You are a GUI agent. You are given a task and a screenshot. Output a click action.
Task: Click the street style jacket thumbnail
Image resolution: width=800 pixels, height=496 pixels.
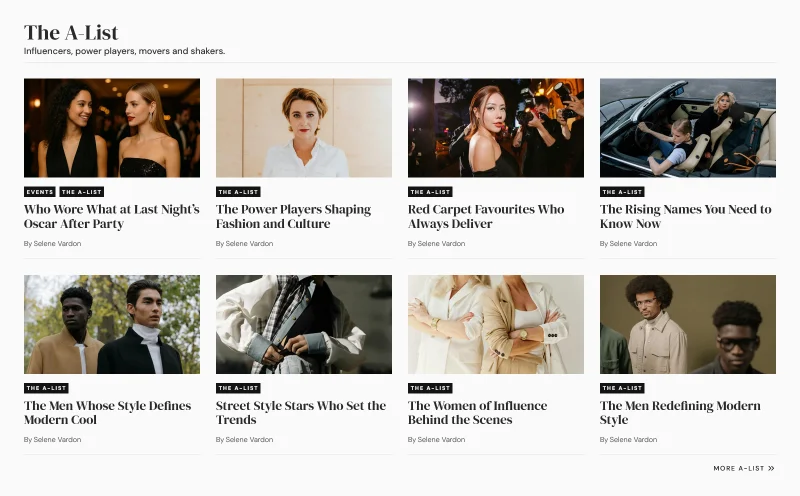(x=304, y=325)
